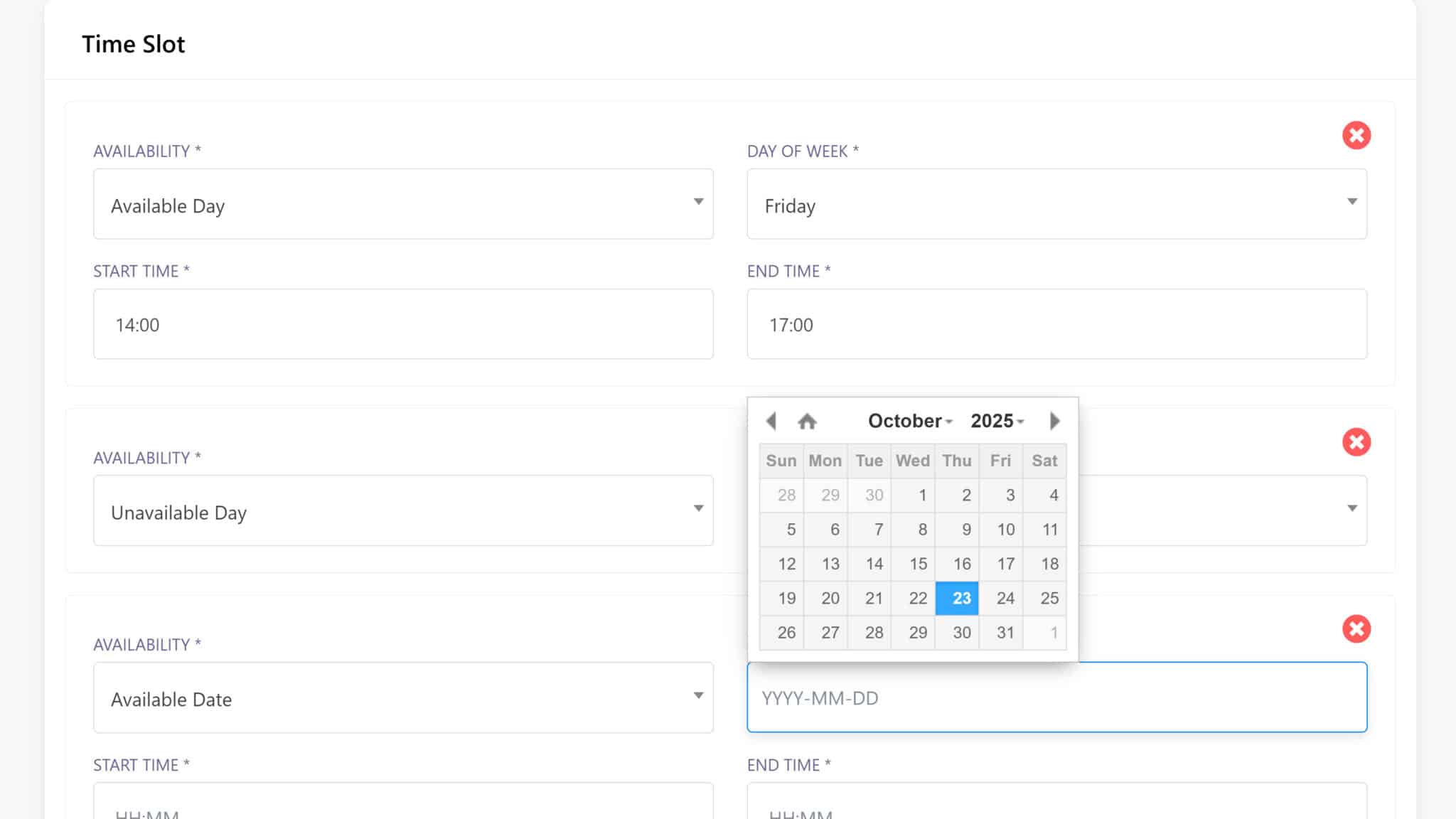This screenshot has width=1456, height=819.
Task: Click the calendar home icon
Action: (807, 422)
